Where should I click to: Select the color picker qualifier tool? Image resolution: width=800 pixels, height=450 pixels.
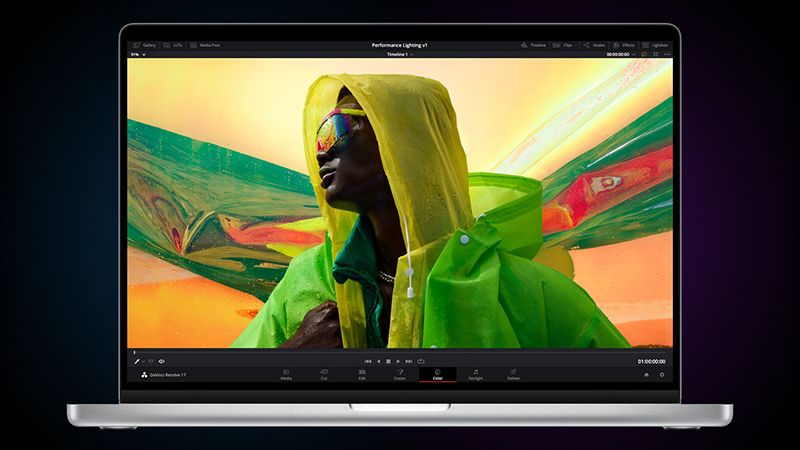[x=137, y=361]
